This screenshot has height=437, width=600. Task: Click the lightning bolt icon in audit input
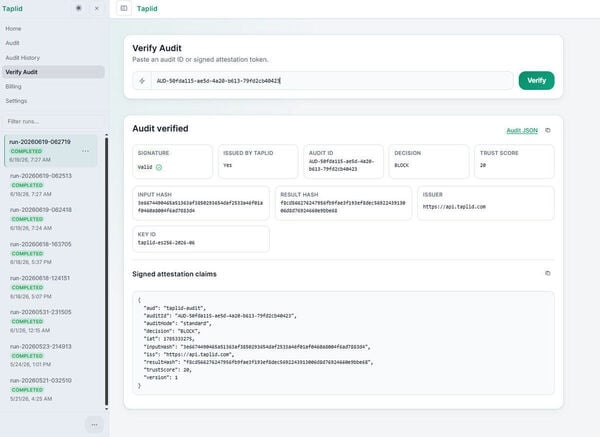pyautogui.click(x=142, y=81)
